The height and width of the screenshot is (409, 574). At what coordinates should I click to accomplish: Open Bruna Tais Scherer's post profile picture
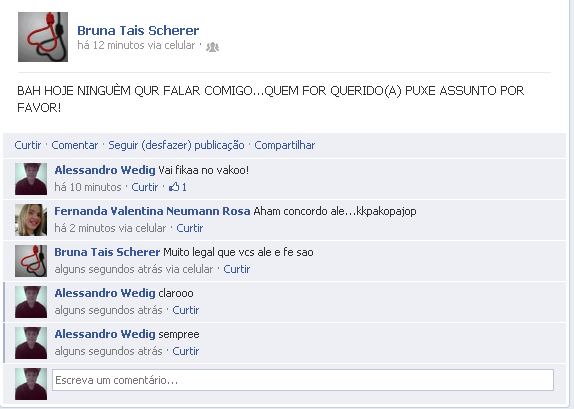[x=43, y=37]
